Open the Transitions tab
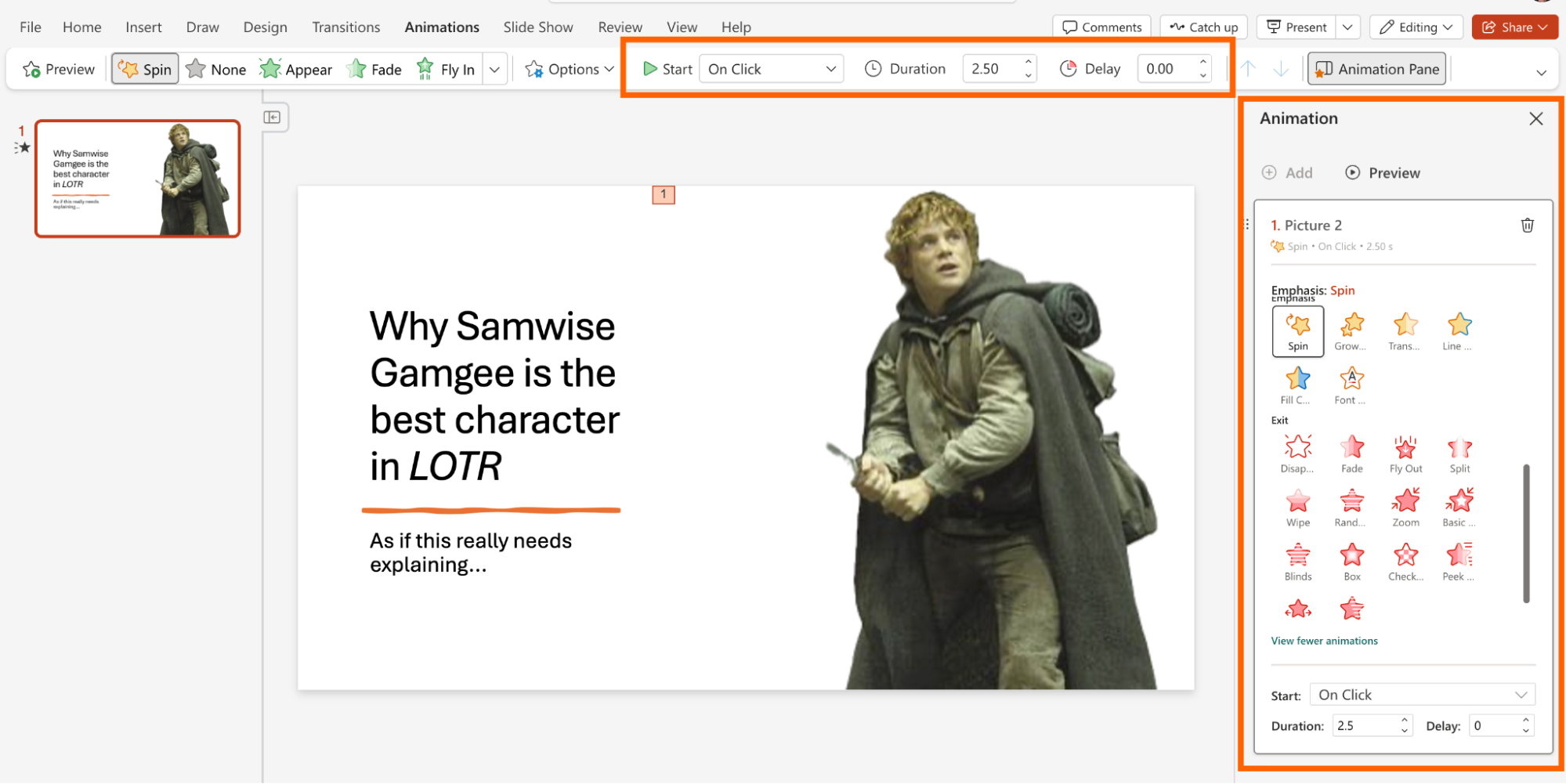 [x=346, y=27]
